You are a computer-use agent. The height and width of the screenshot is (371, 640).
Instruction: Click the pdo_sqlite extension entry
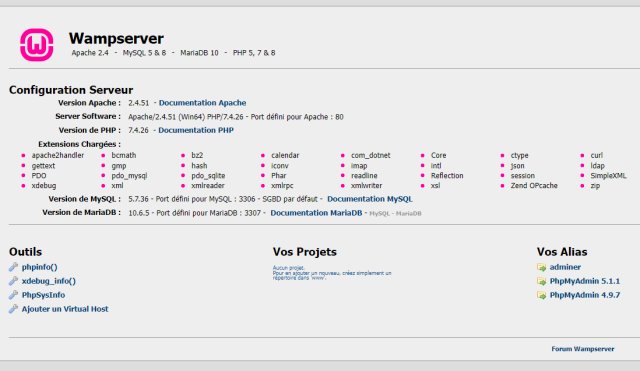(x=208, y=176)
